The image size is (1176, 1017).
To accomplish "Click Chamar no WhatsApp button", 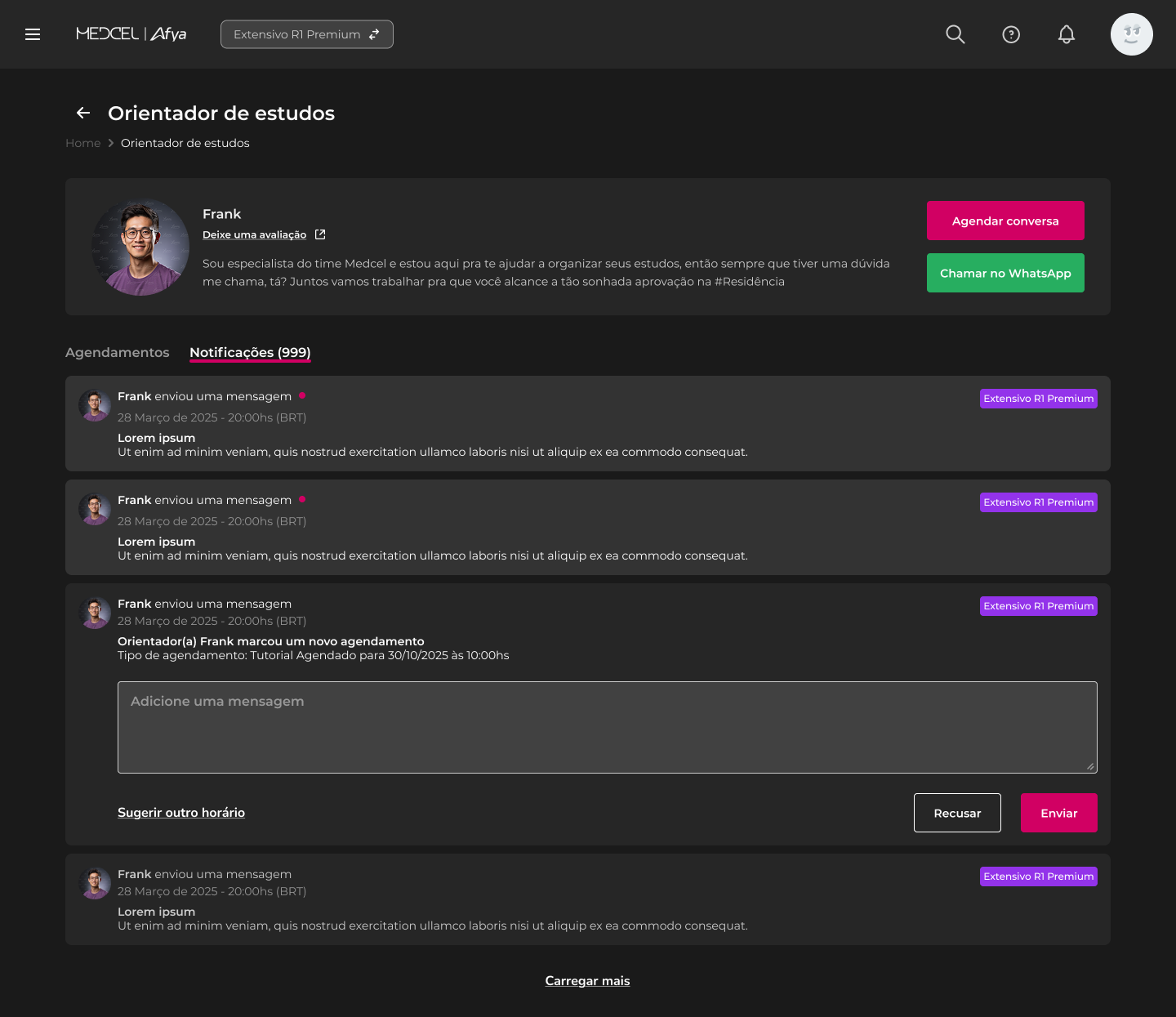I will coord(1004,273).
